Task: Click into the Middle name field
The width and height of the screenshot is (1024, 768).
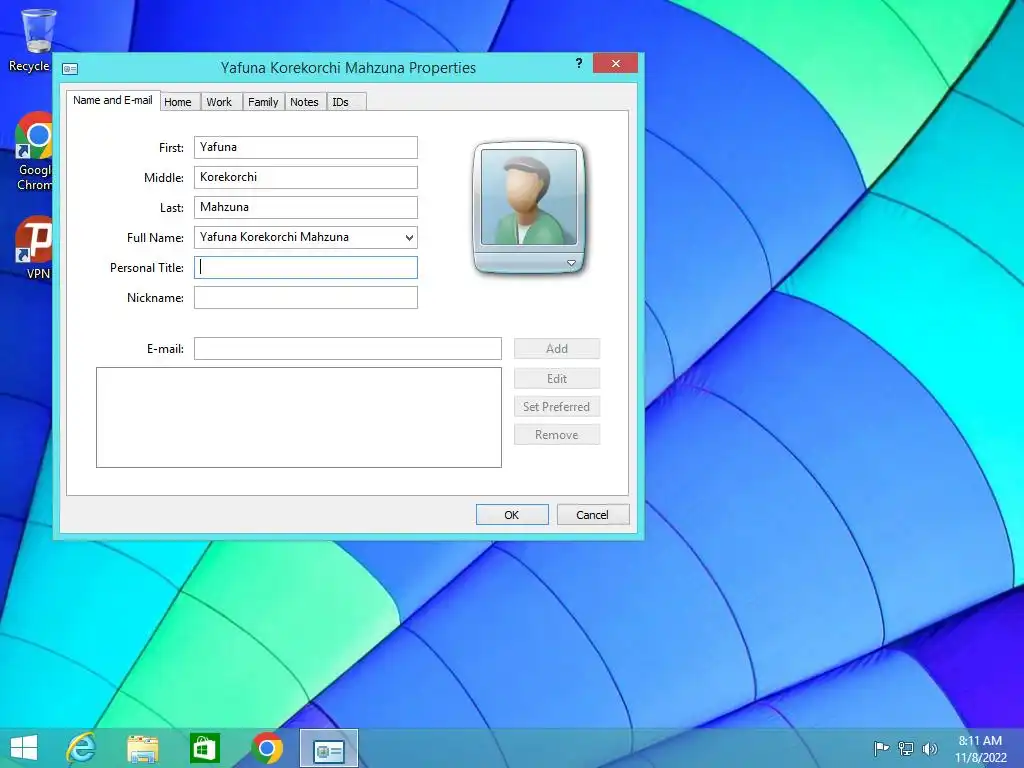Action: 306,178
